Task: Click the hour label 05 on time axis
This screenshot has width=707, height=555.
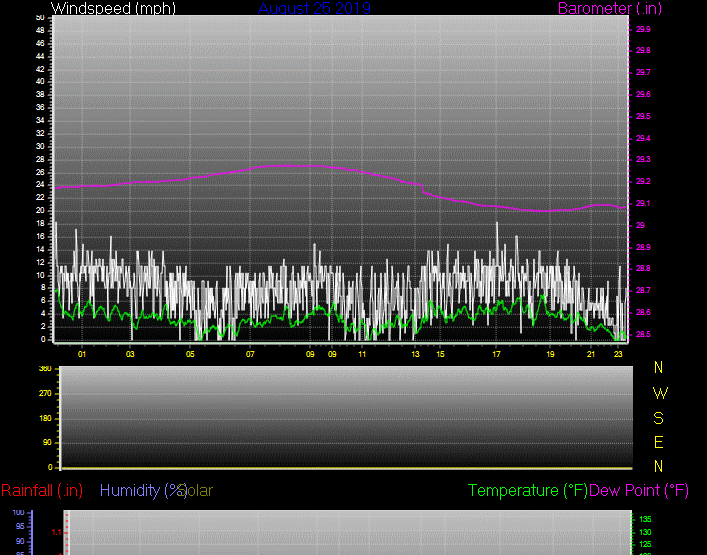Action: point(190,354)
